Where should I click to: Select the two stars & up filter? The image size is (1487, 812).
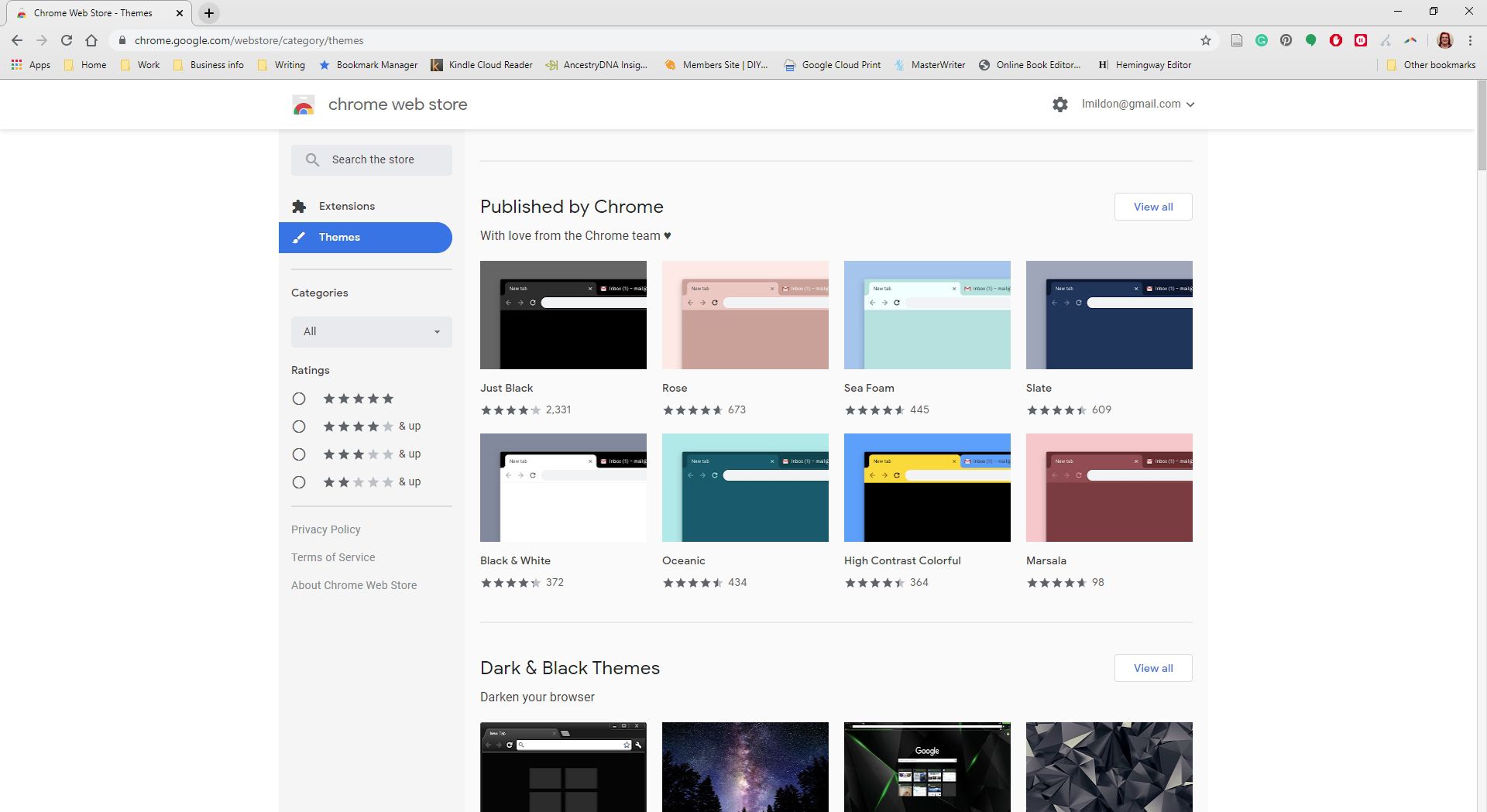coord(299,482)
